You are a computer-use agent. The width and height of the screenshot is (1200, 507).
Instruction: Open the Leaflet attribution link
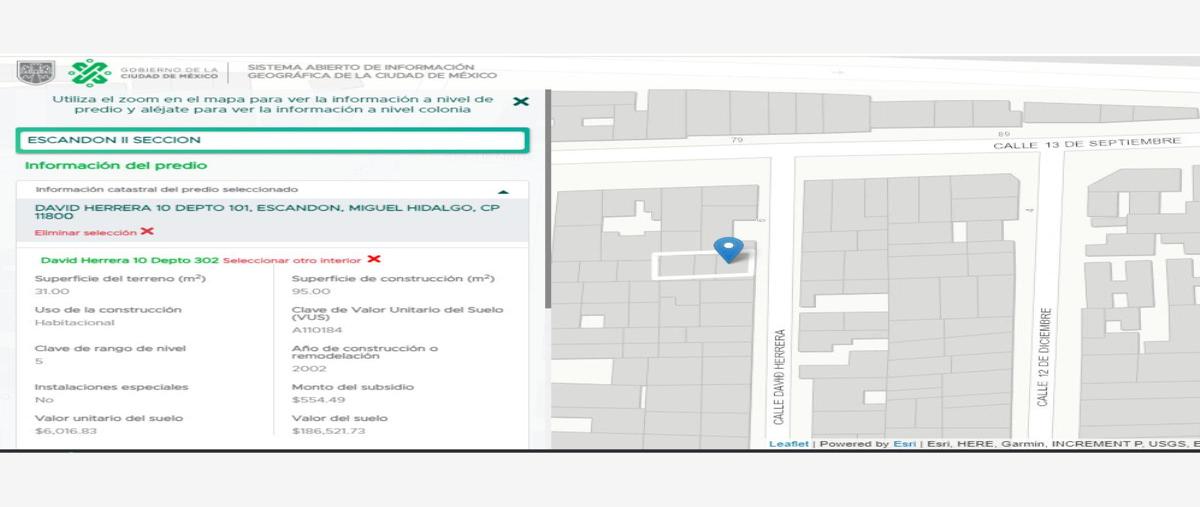pos(788,444)
